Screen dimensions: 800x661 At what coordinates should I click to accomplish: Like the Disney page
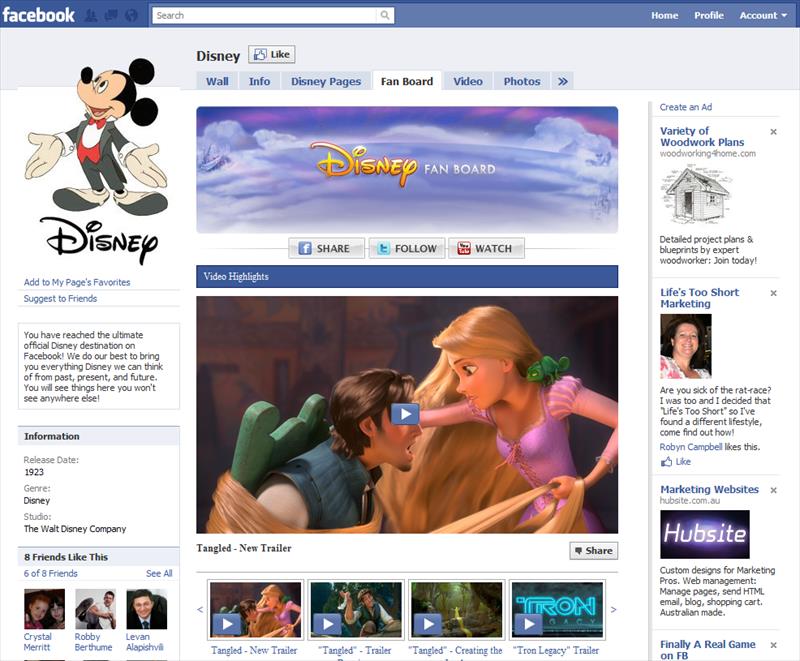(x=272, y=54)
